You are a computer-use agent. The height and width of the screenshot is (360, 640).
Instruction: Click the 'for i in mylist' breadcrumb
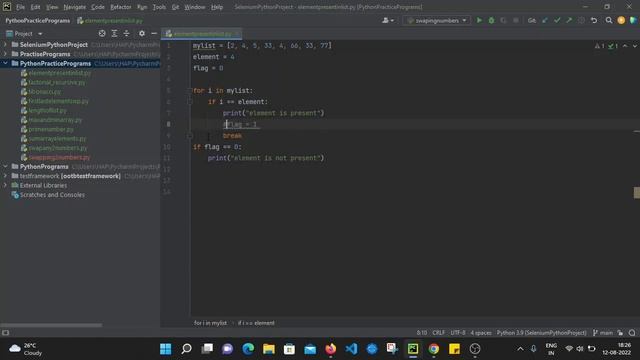coord(210,323)
